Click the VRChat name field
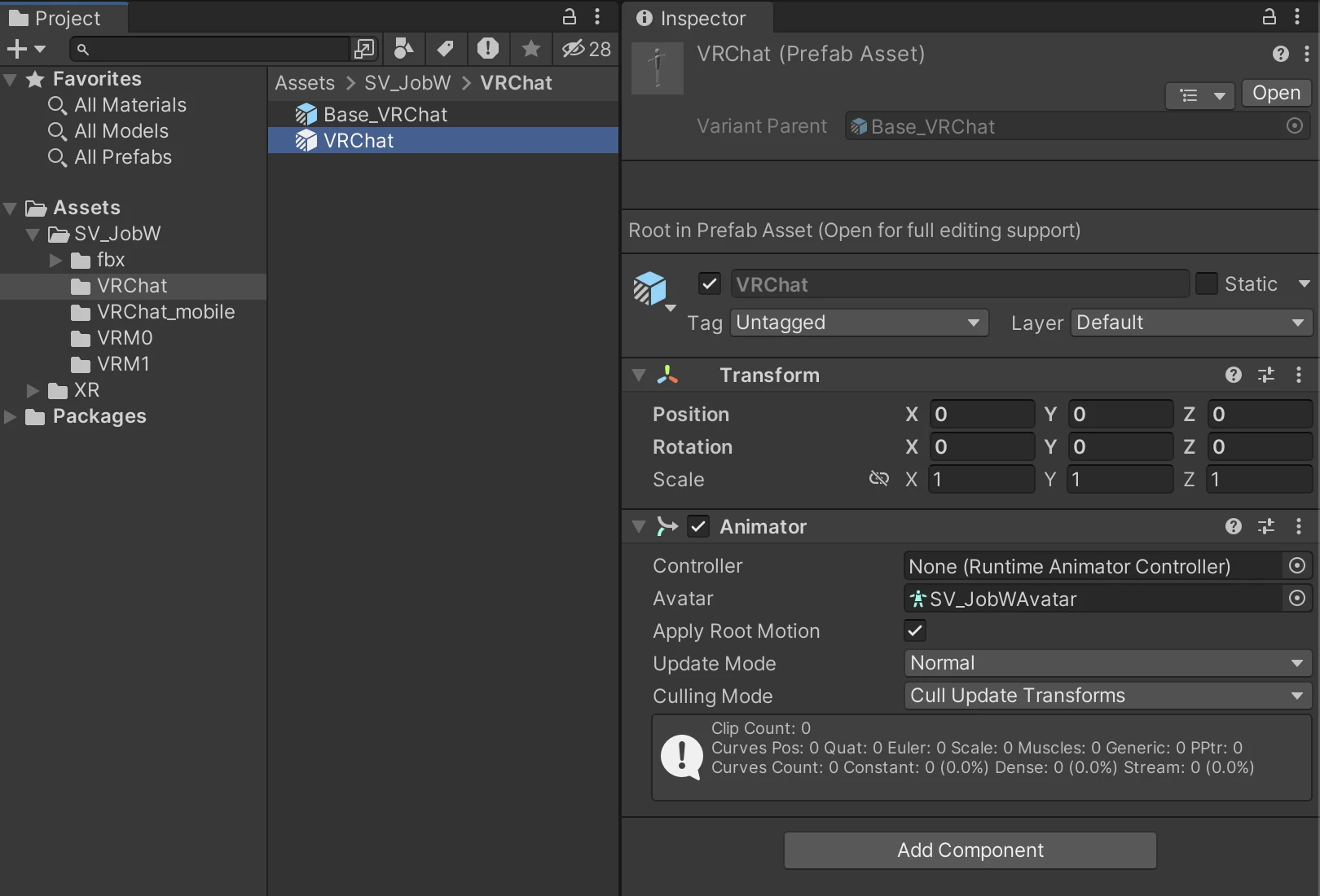Screen dimensions: 1320x896 (x=960, y=284)
